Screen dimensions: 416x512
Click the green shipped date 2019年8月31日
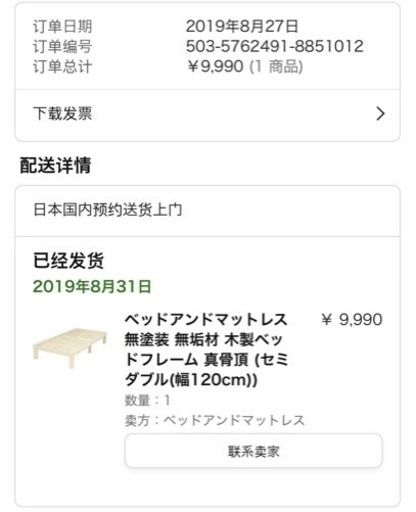(92, 287)
